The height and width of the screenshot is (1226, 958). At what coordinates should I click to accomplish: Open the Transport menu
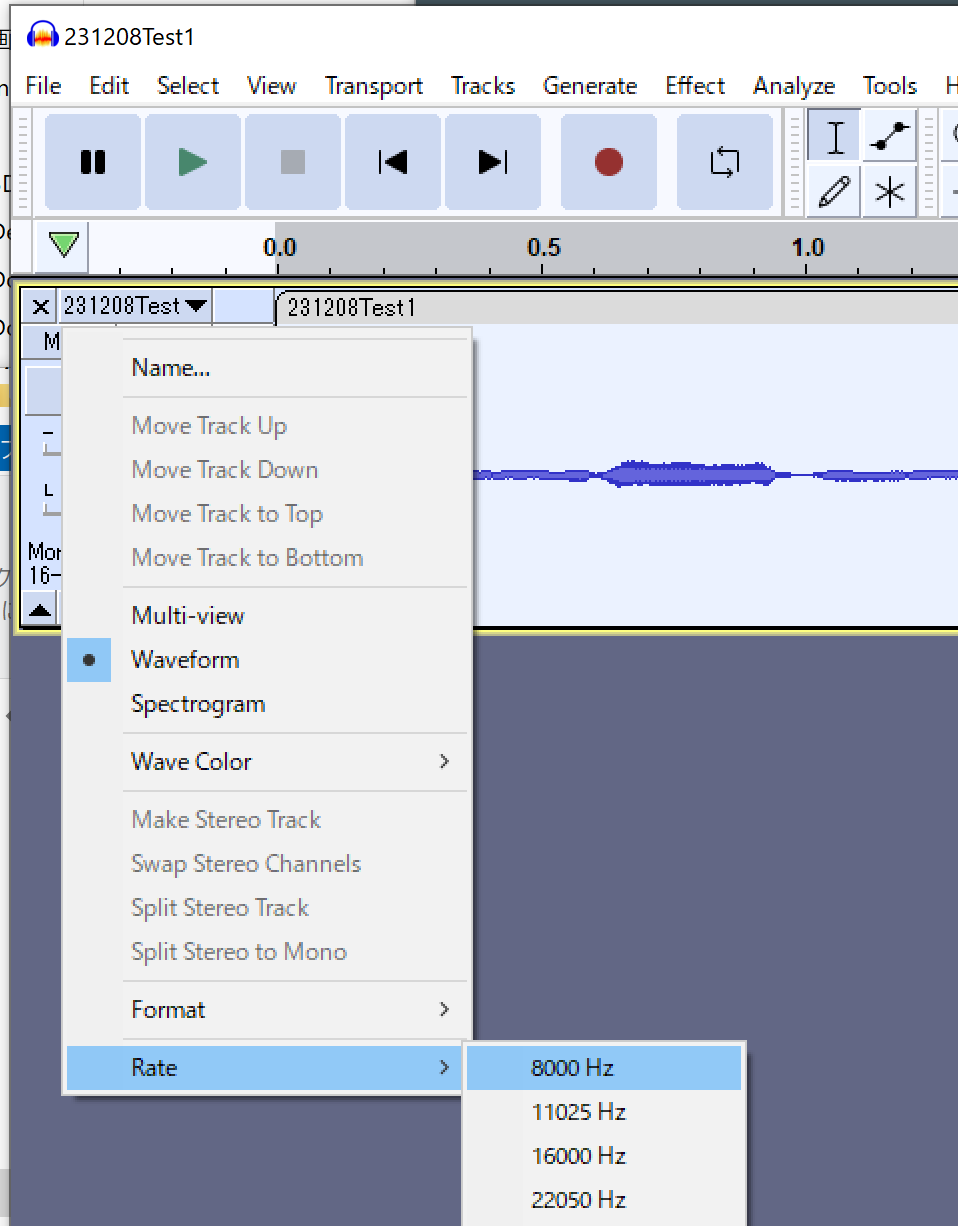[374, 86]
